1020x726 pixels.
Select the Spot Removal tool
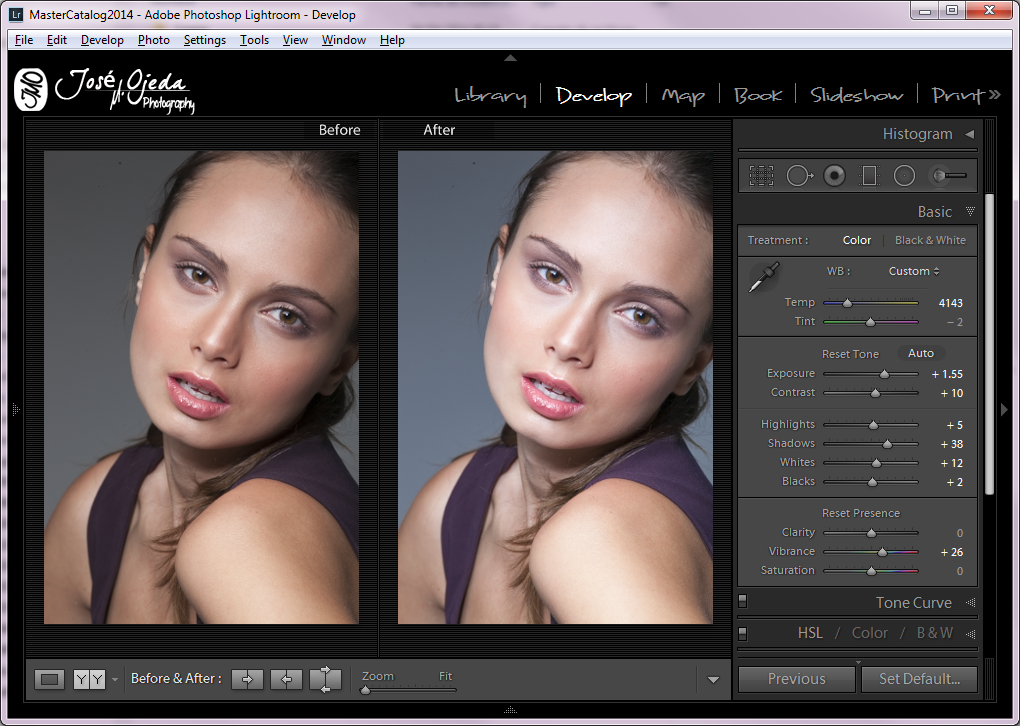pos(798,176)
